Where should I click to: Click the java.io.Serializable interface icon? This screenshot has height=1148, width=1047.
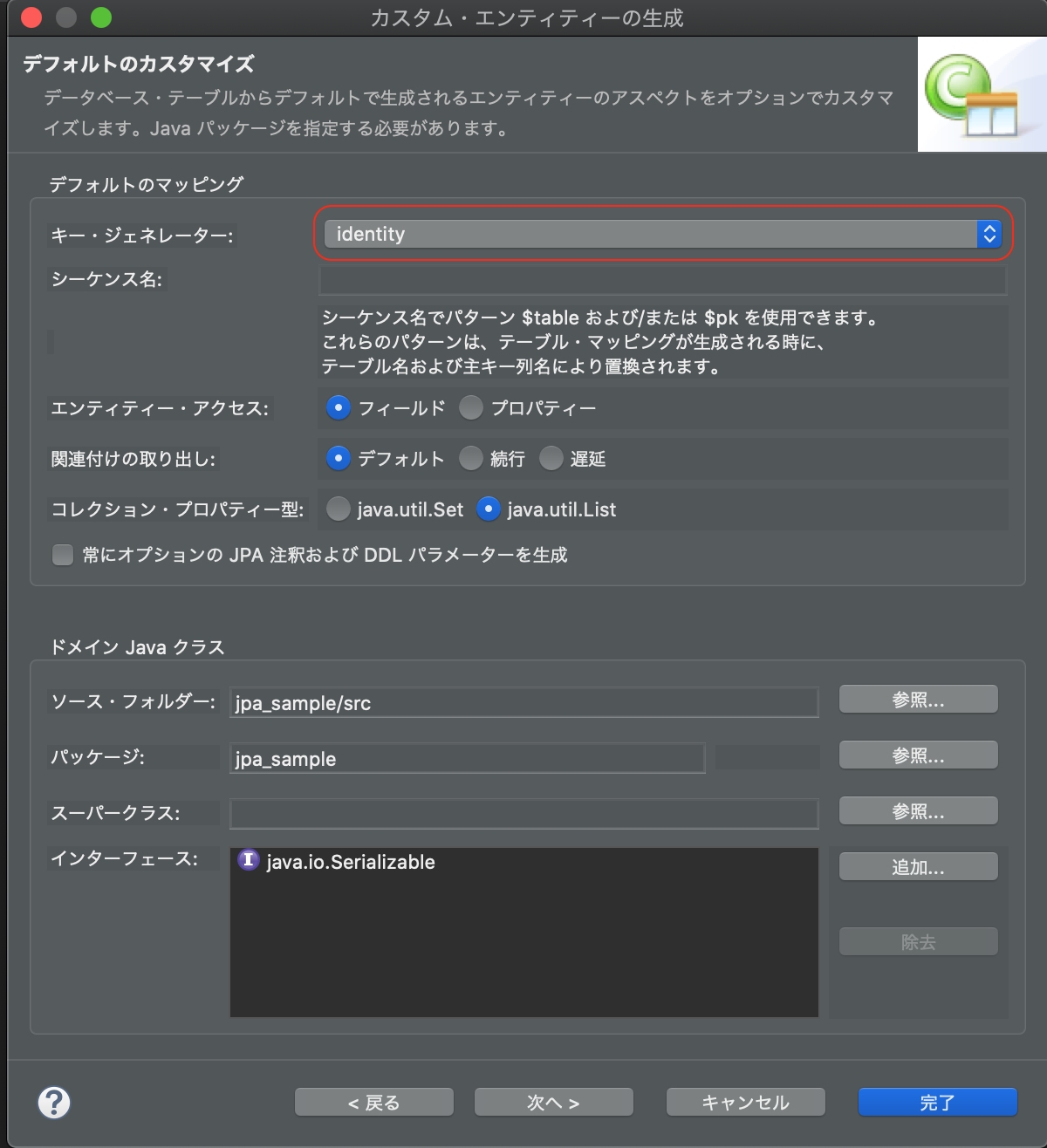tap(248, 862)
